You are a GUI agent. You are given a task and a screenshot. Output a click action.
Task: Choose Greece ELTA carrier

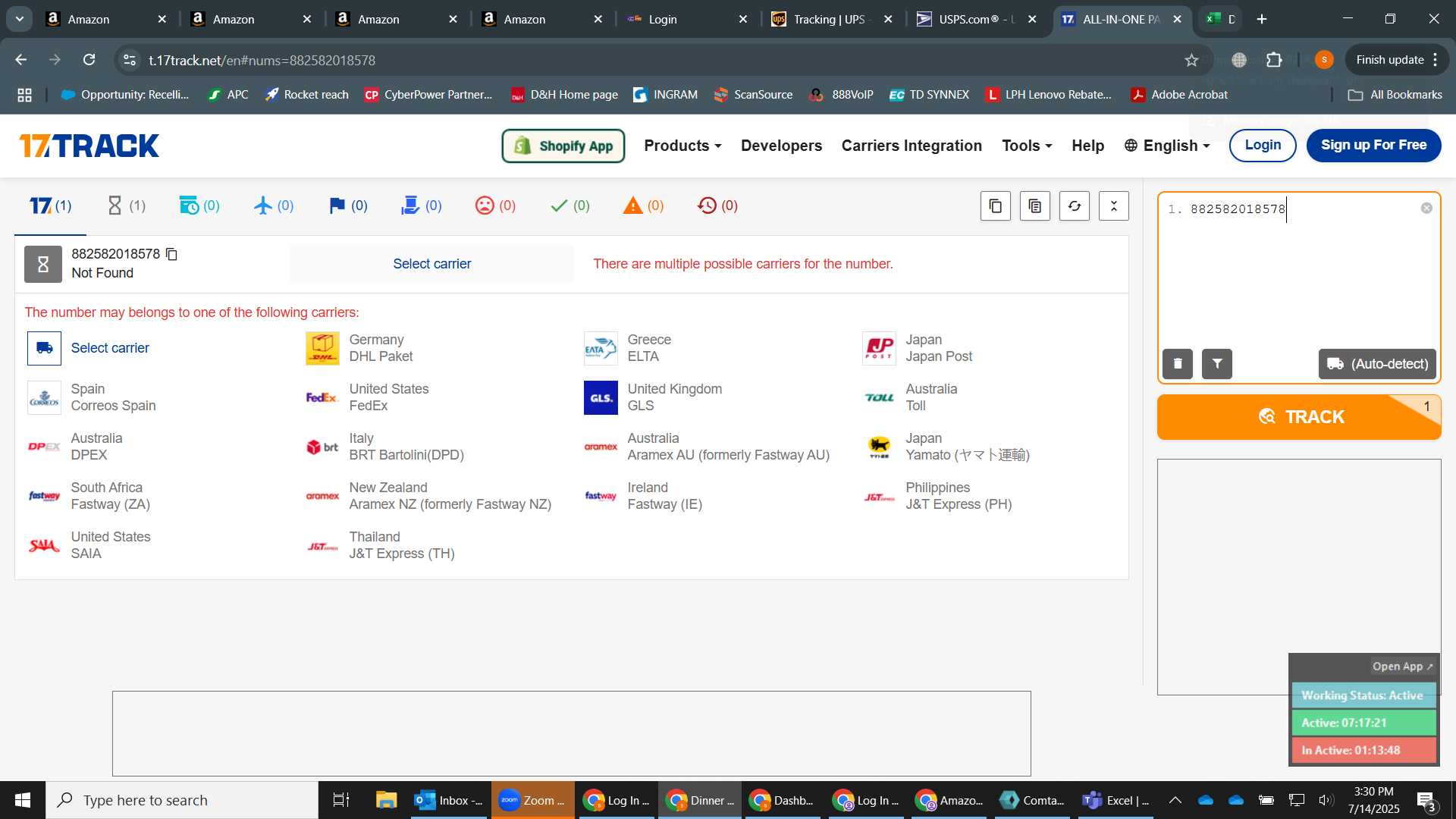point(628,348)
